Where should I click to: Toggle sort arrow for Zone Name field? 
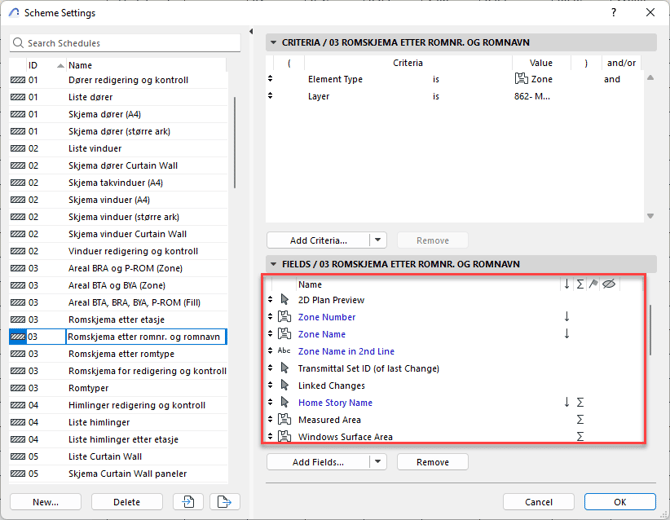[x=567, y=334]
